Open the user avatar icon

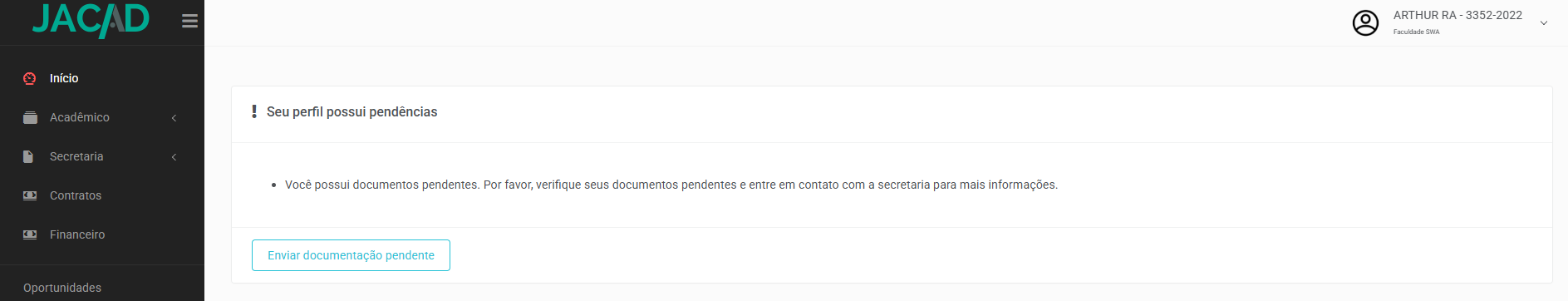1365,22
